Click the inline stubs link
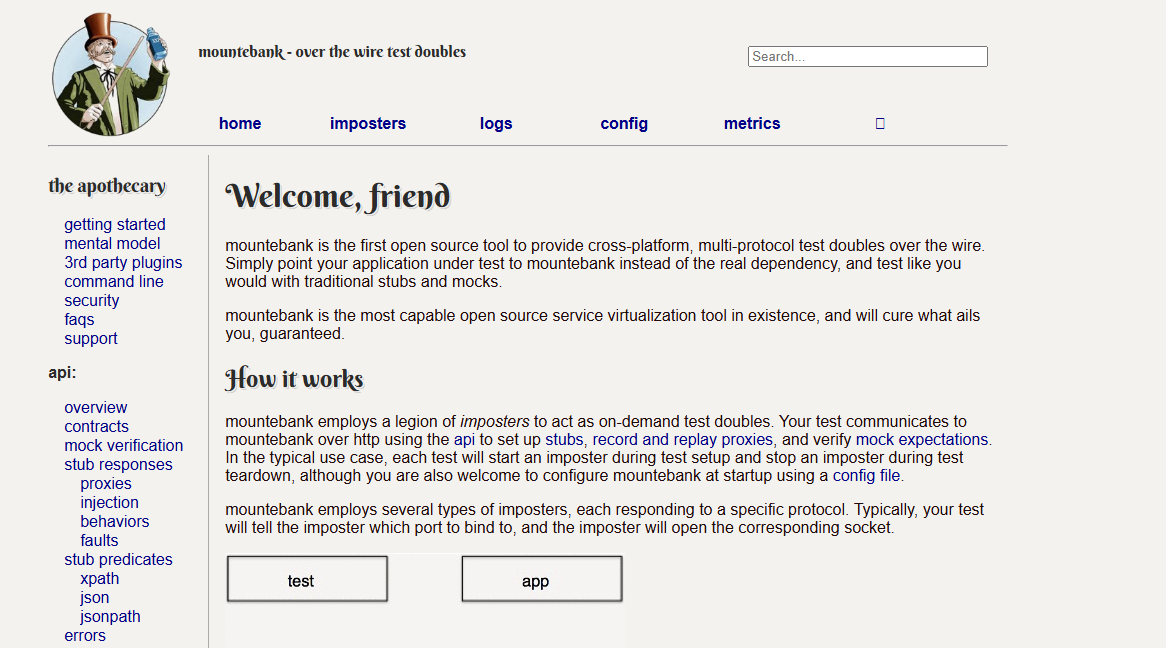Screen dimensions: 1166x648 pyautogui.click(x=564, y=440)
